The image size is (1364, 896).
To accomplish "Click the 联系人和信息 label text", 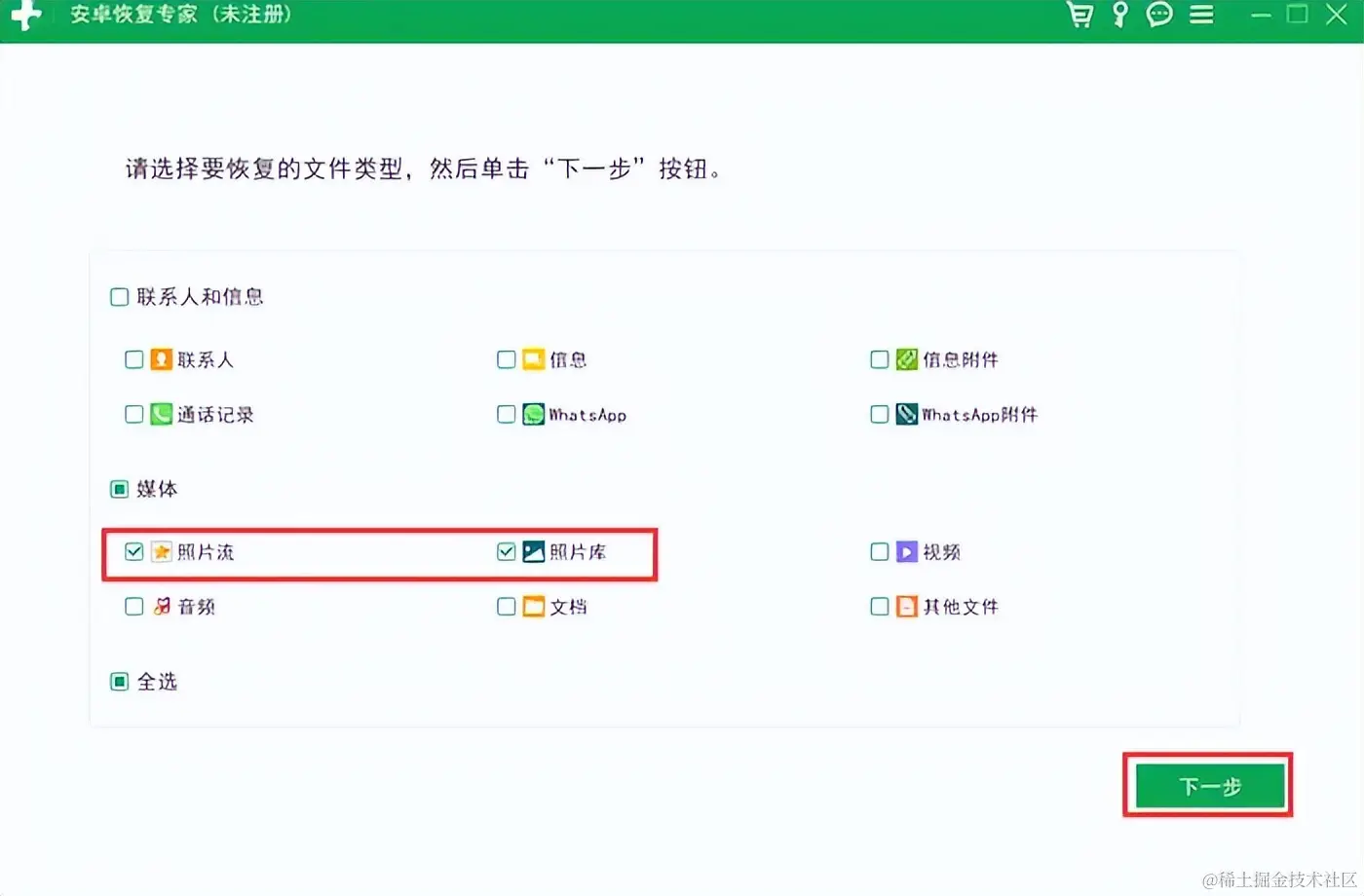I will [x=200, y=297].
